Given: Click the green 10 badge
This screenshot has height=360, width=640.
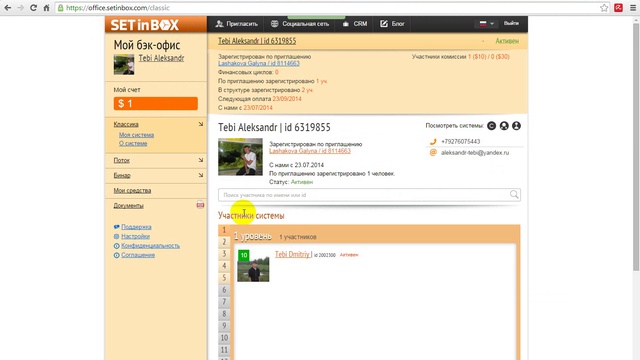Looking at the screenshot, I should pyautogui.click(x=244, y=255).
